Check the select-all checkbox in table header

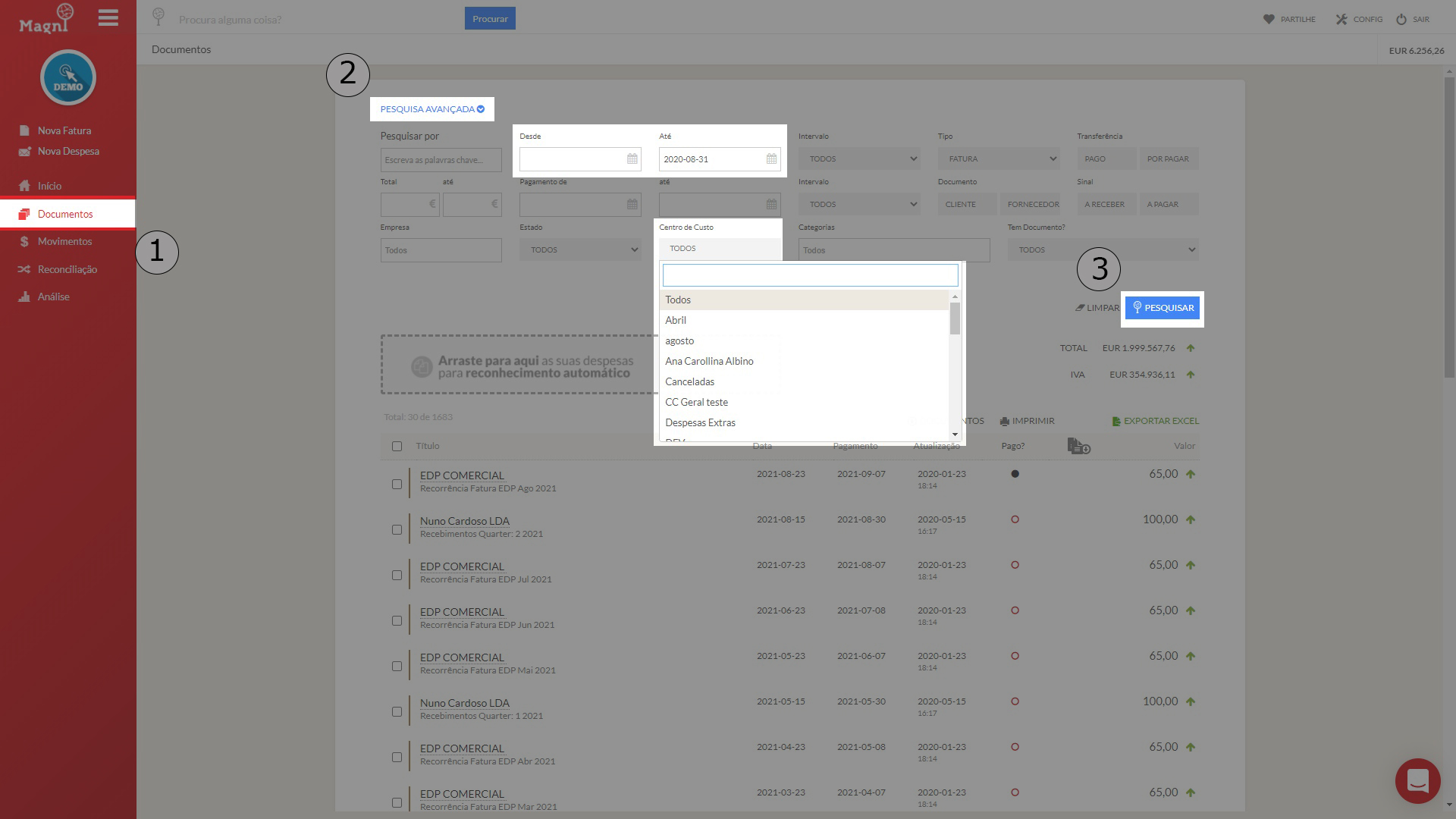coord(397,446)
